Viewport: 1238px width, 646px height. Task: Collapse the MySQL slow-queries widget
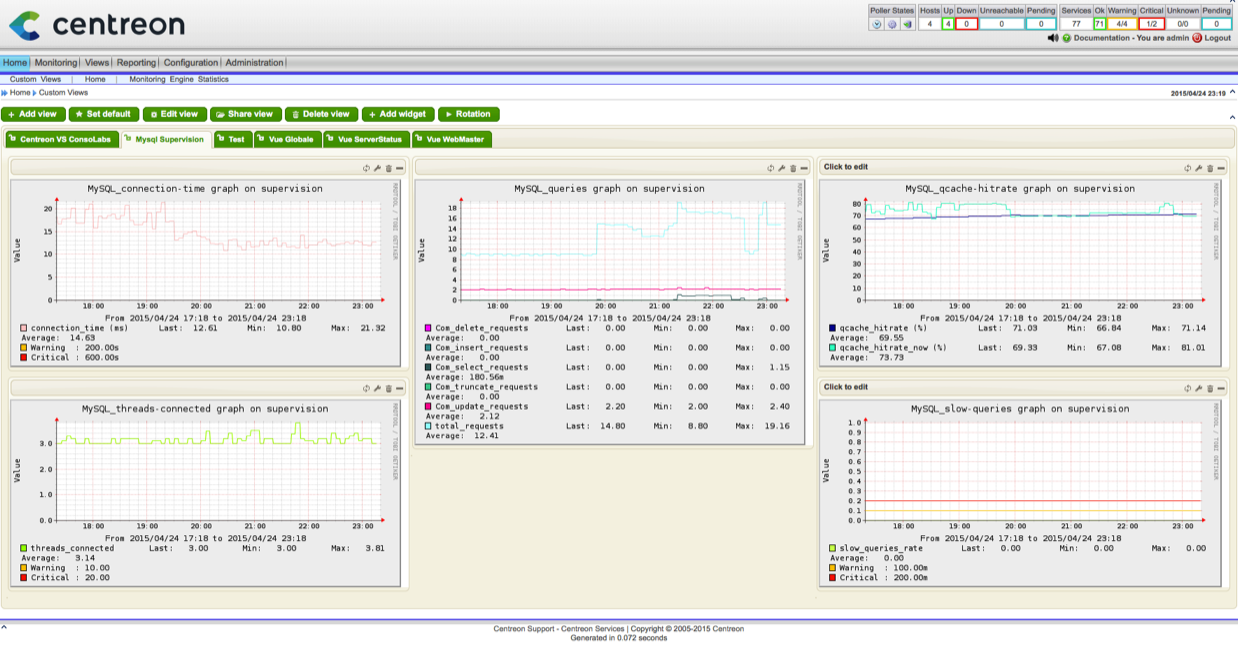tap(1220, 388)
